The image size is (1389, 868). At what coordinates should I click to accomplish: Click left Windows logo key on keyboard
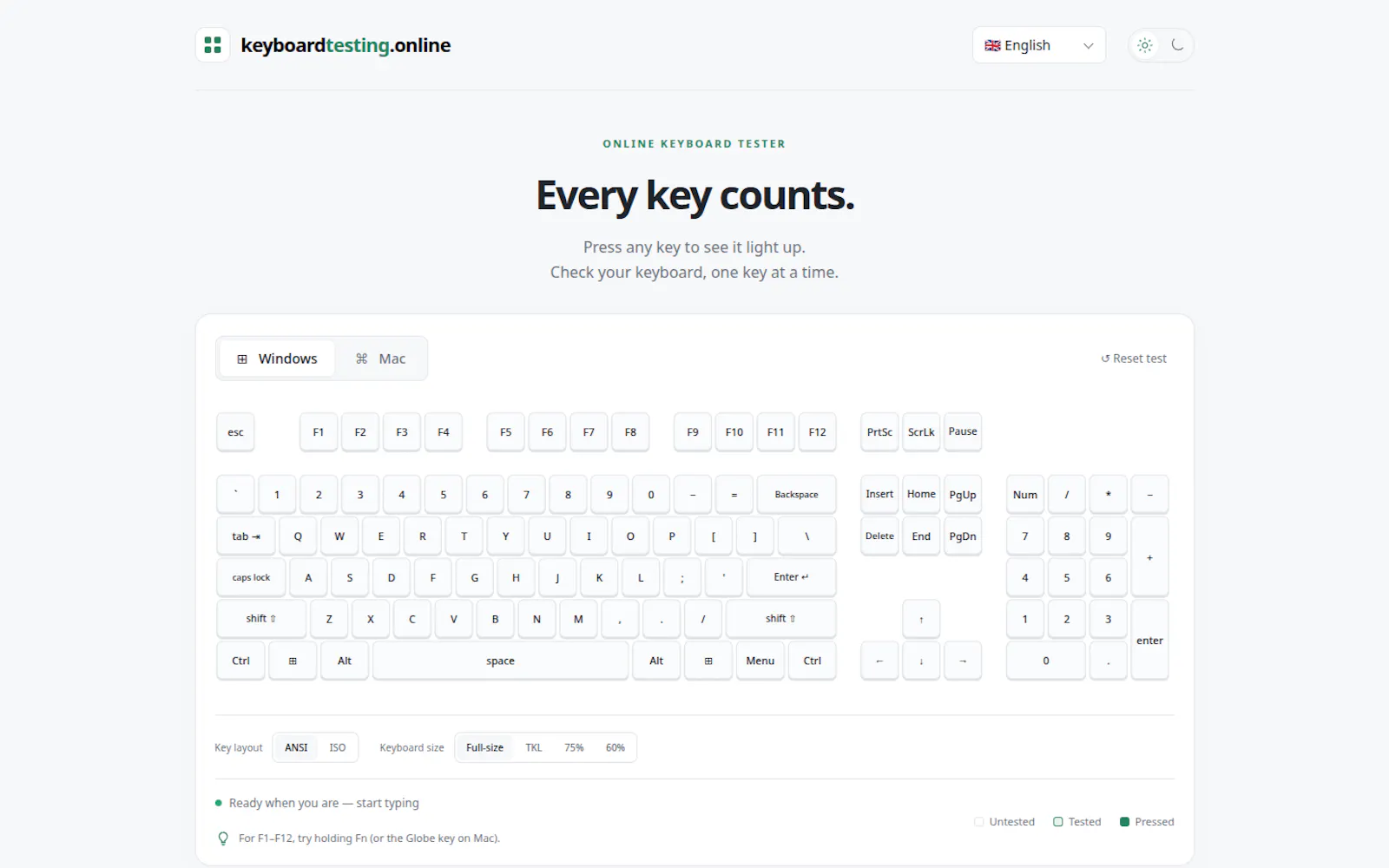pyautogui.click(x=293, y=661)
